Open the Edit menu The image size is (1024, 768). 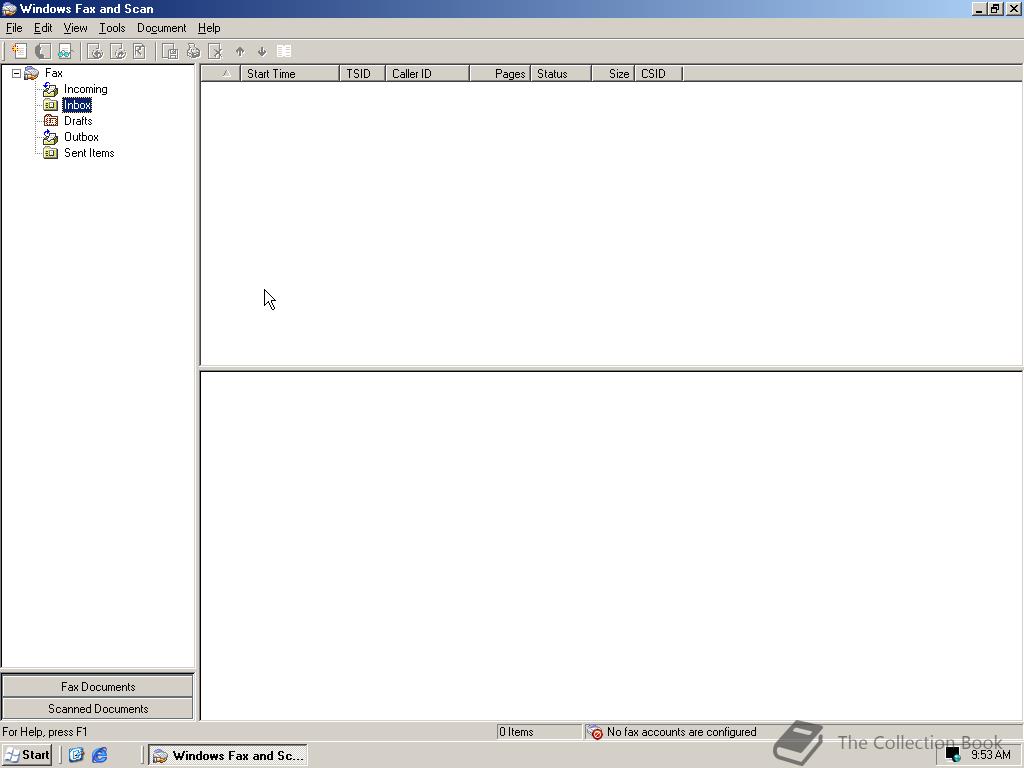43,28
